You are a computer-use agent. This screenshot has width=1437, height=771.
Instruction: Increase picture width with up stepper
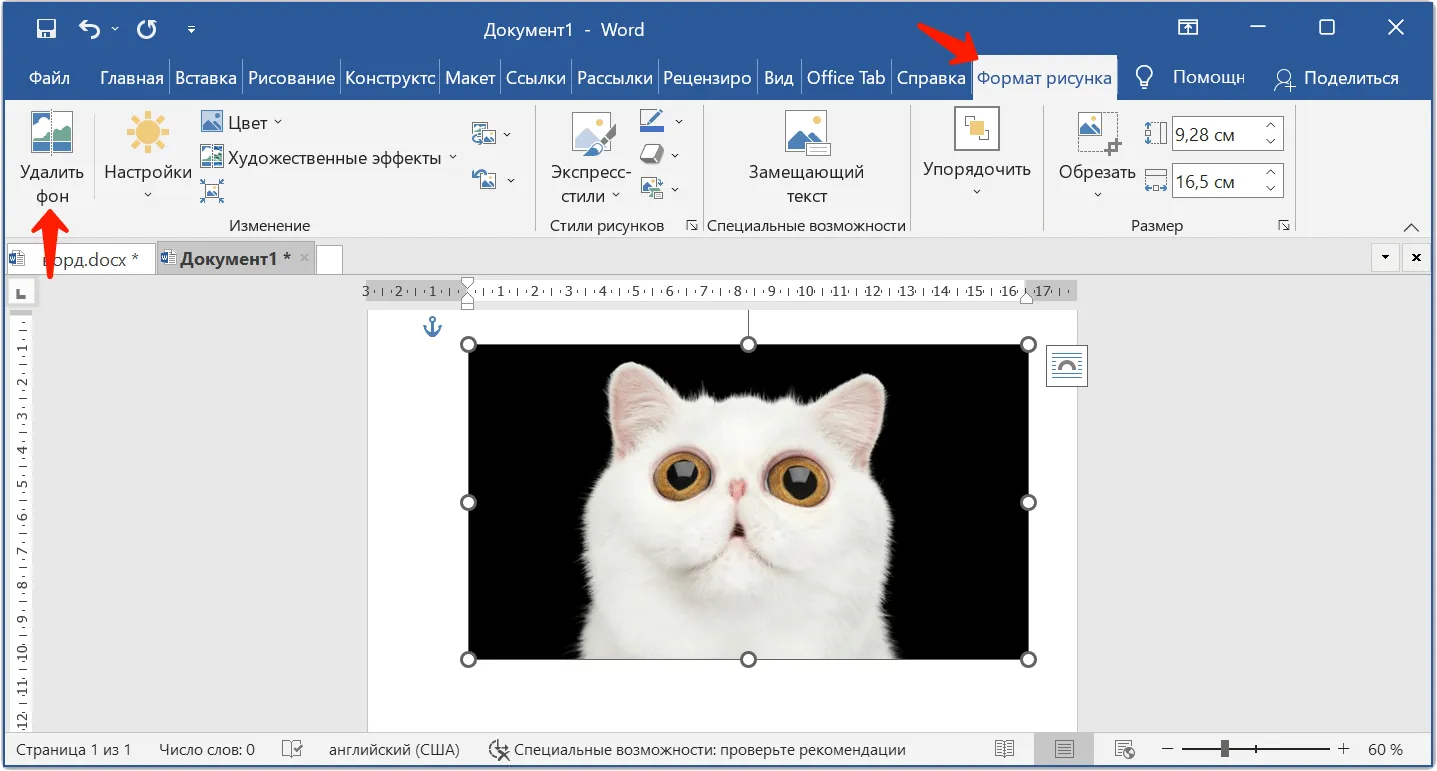point(1271,174)
